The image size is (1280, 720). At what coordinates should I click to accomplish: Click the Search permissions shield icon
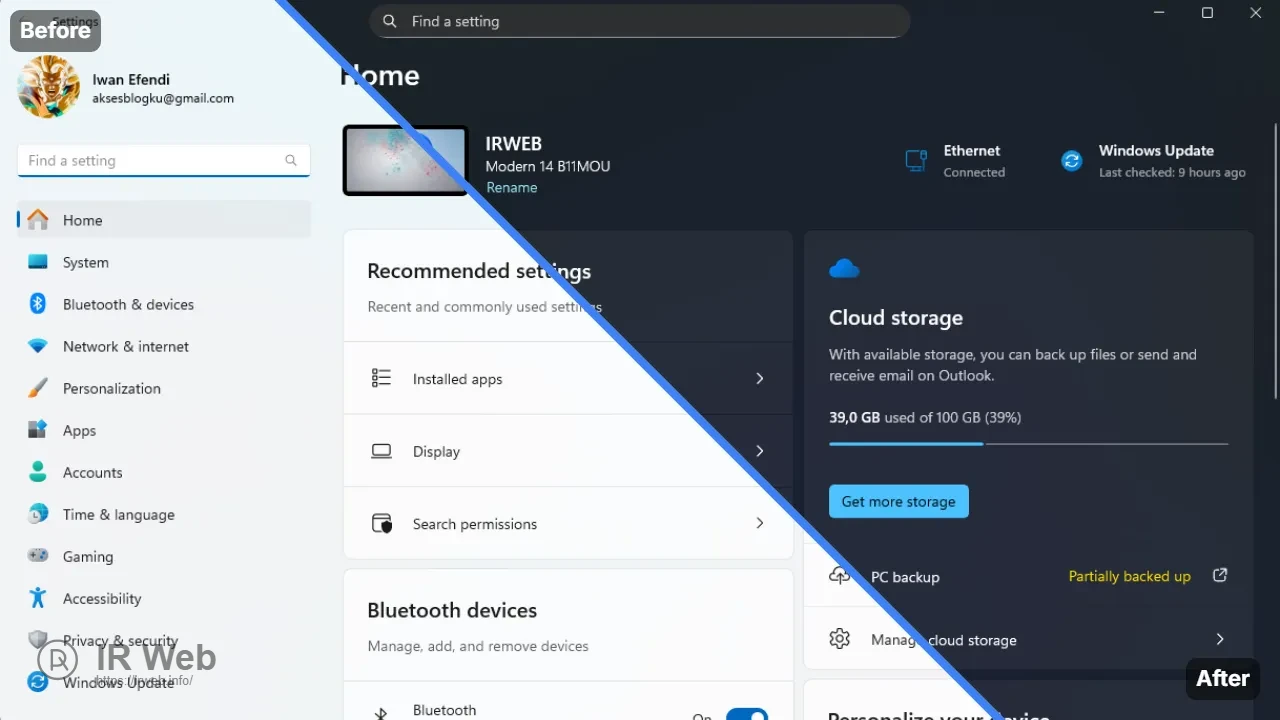(381, 523)
